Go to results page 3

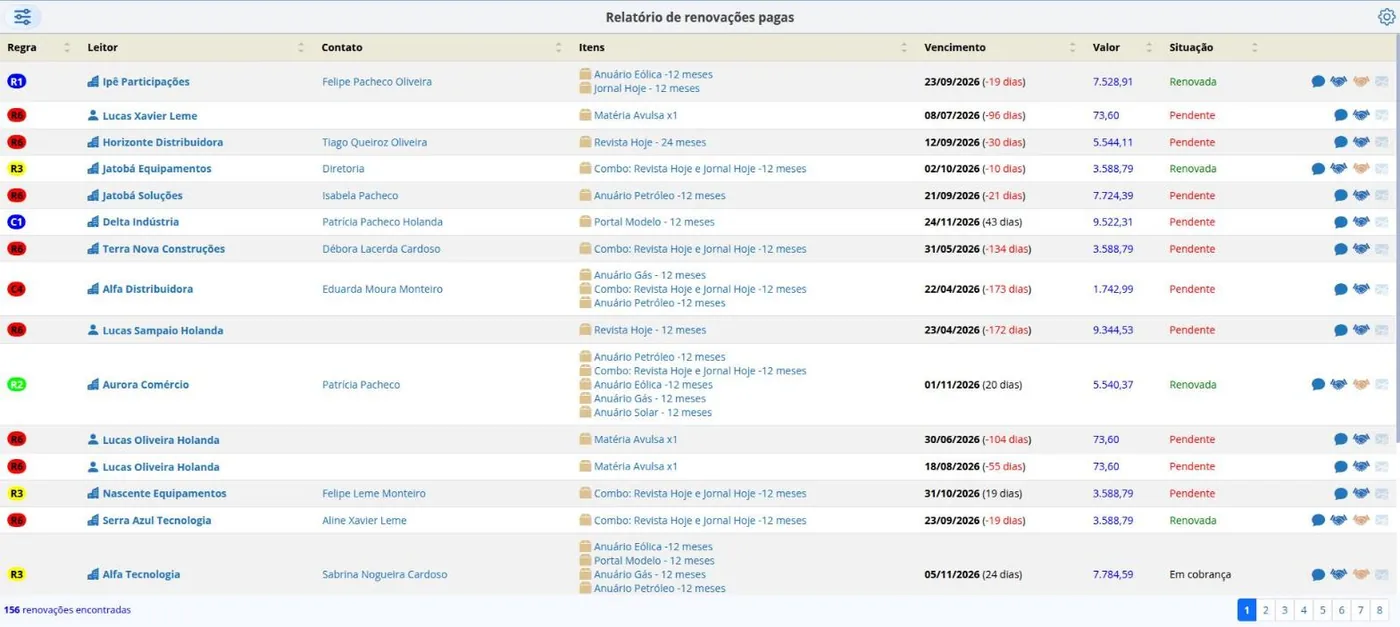[1285, 610]
